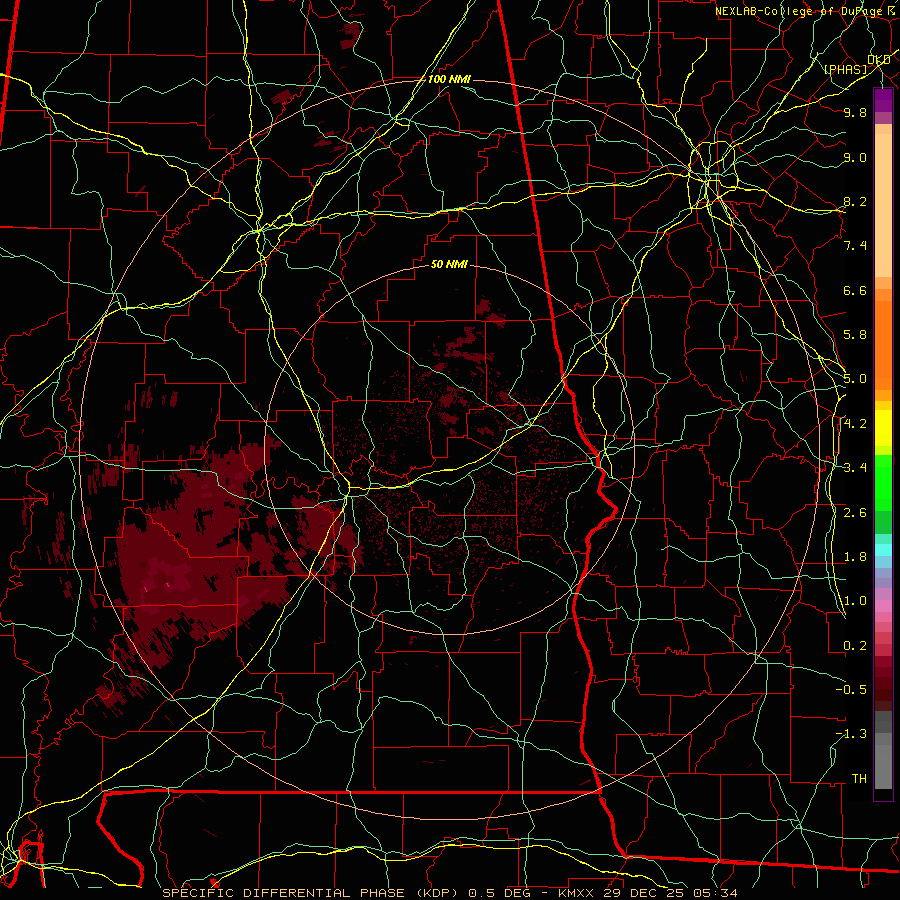Screen dimensions: 900x900
Task: Click the [PHAS] label above color bar
Action: (x=845, y=69)
